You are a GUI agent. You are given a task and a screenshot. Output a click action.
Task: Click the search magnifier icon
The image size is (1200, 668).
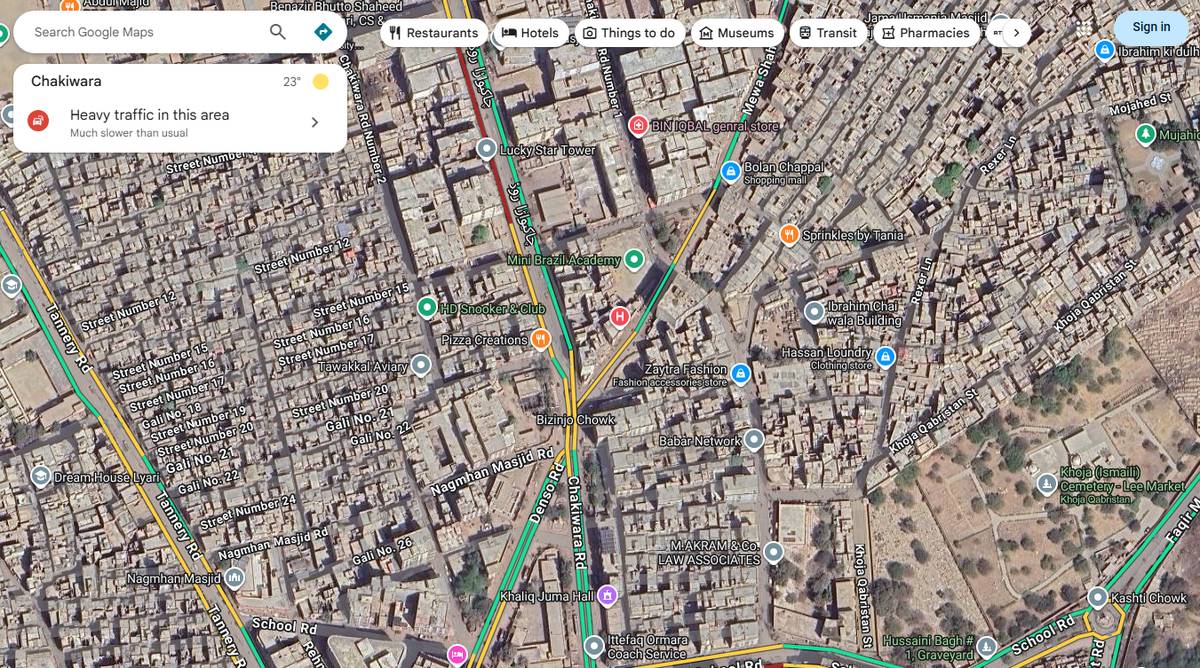(277, 32)
